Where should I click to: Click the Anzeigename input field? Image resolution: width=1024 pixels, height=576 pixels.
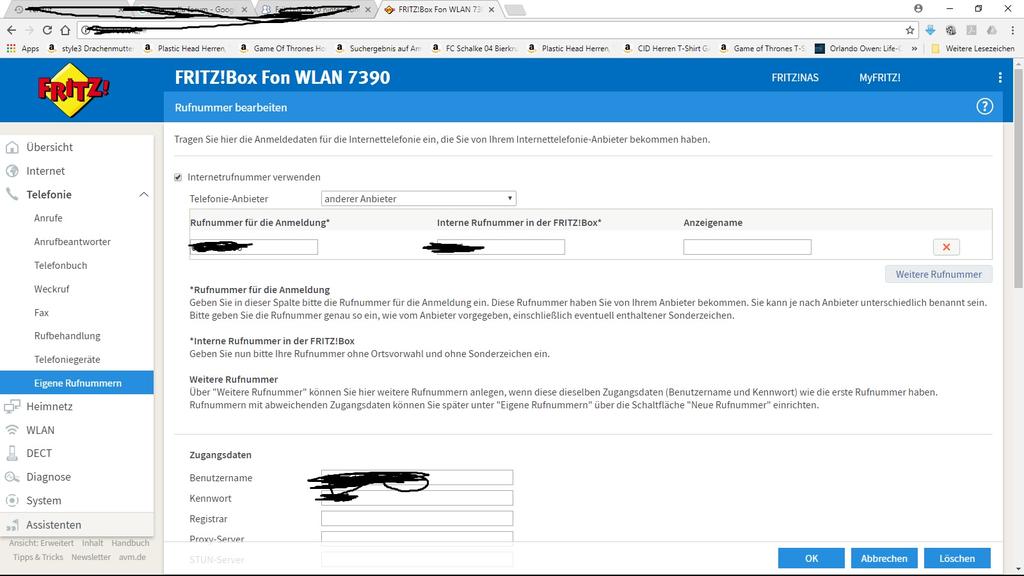point(747,247)
